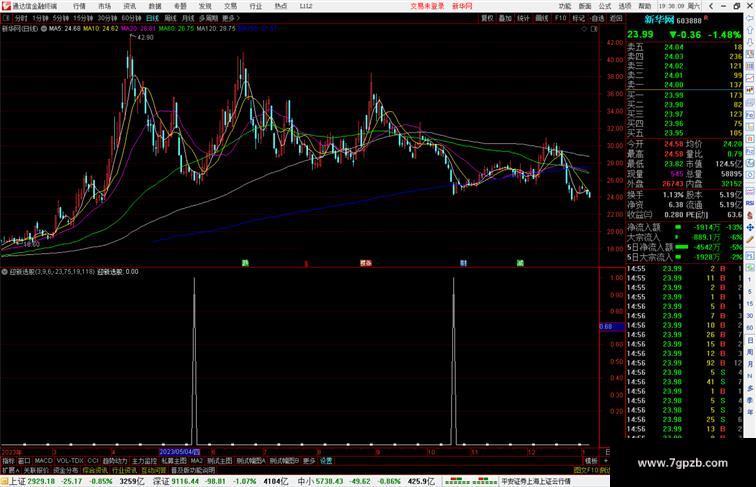This screenshot has width=756, height=487.
Task: Open the 市场 menu
Action: 104,6
